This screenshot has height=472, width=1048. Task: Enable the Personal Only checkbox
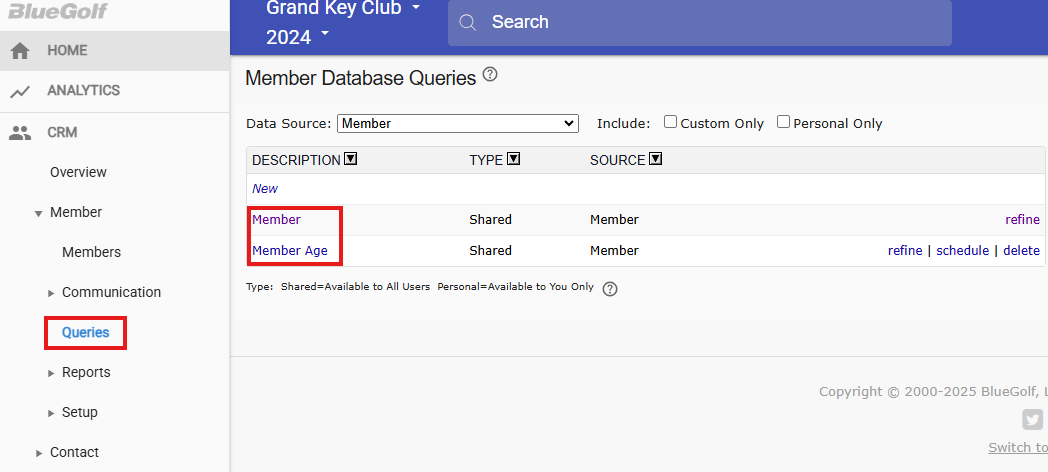(783, 122)
